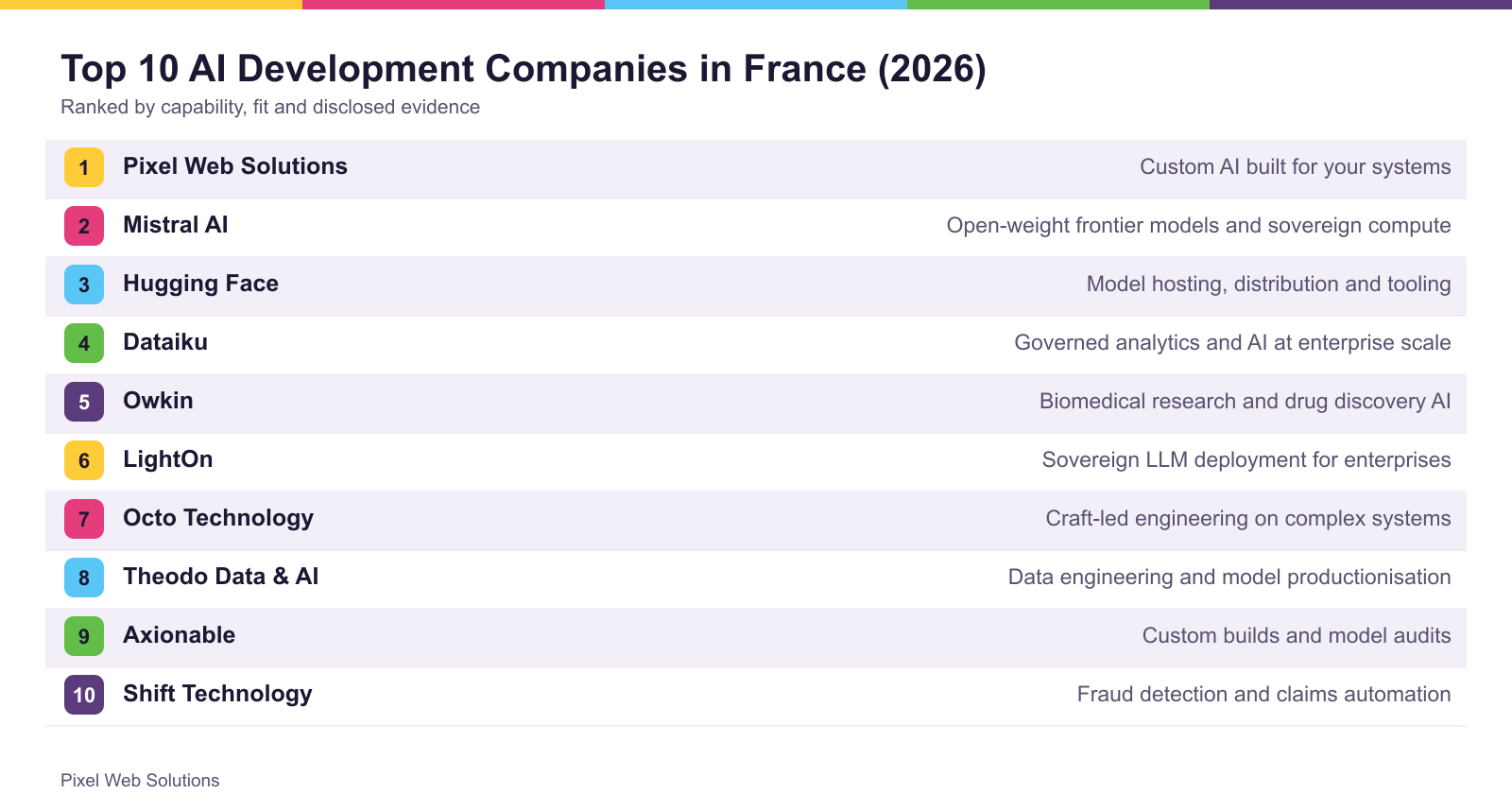Click the 'Top 10 AI Development Companies' title
This screenshot has height=811, width=1512.
coord(524,69)
